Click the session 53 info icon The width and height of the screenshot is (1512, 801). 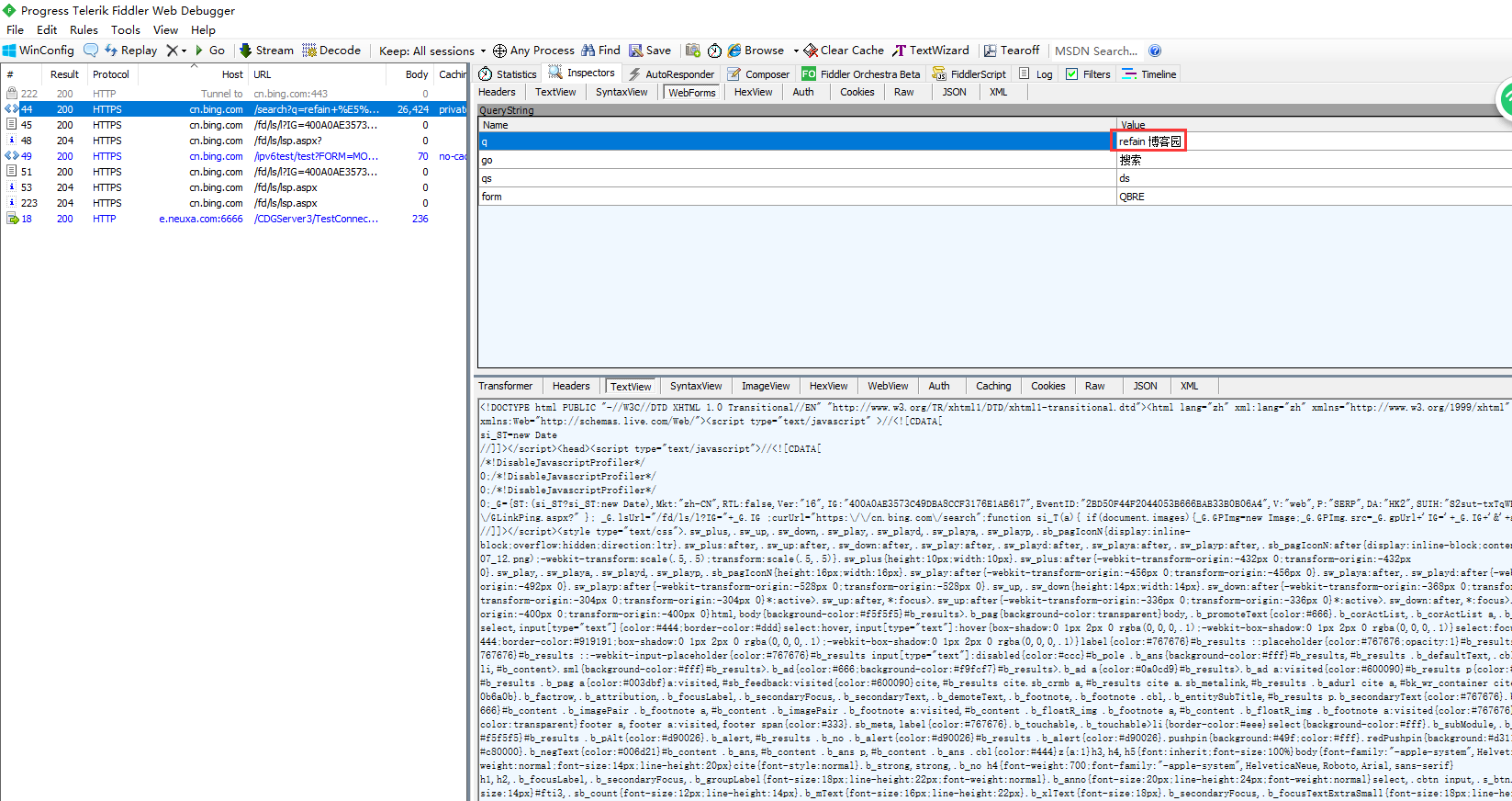(12, 187)
